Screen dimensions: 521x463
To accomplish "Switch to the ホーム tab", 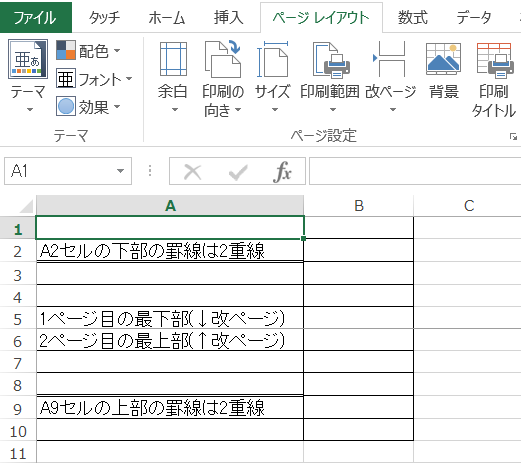I will tap(166, 17).
